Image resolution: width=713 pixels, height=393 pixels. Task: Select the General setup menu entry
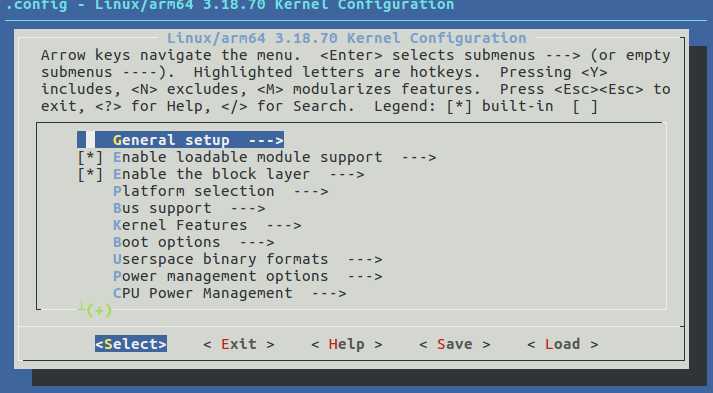point(181,140)
